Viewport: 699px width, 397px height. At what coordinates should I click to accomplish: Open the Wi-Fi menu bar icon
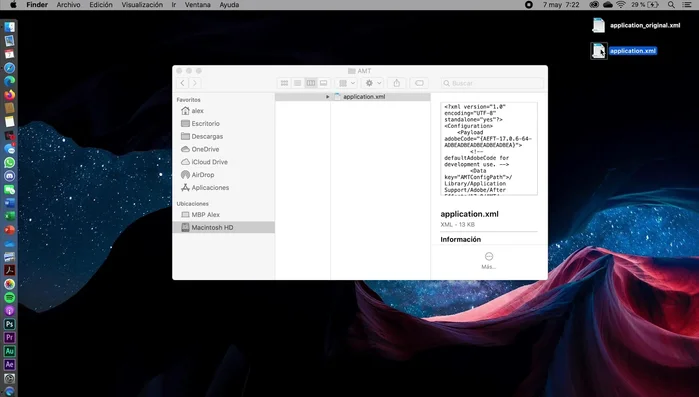621,5
